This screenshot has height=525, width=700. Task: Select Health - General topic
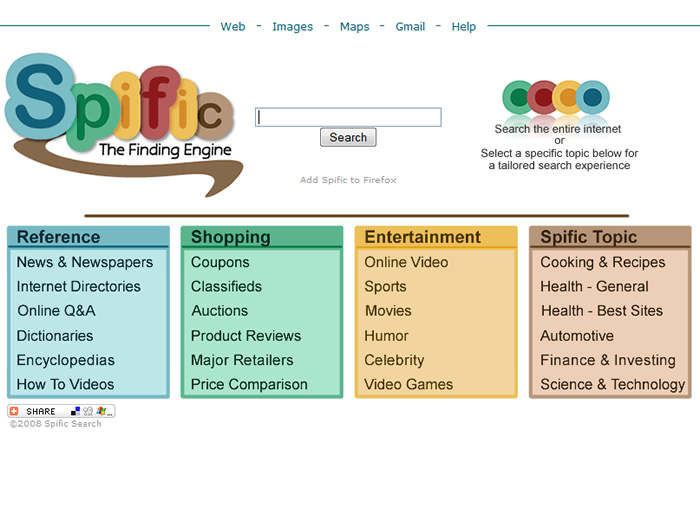pos(594,286)
